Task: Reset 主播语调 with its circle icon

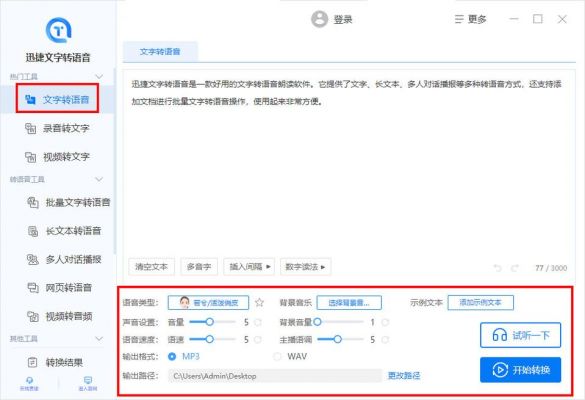Action: 385,340
